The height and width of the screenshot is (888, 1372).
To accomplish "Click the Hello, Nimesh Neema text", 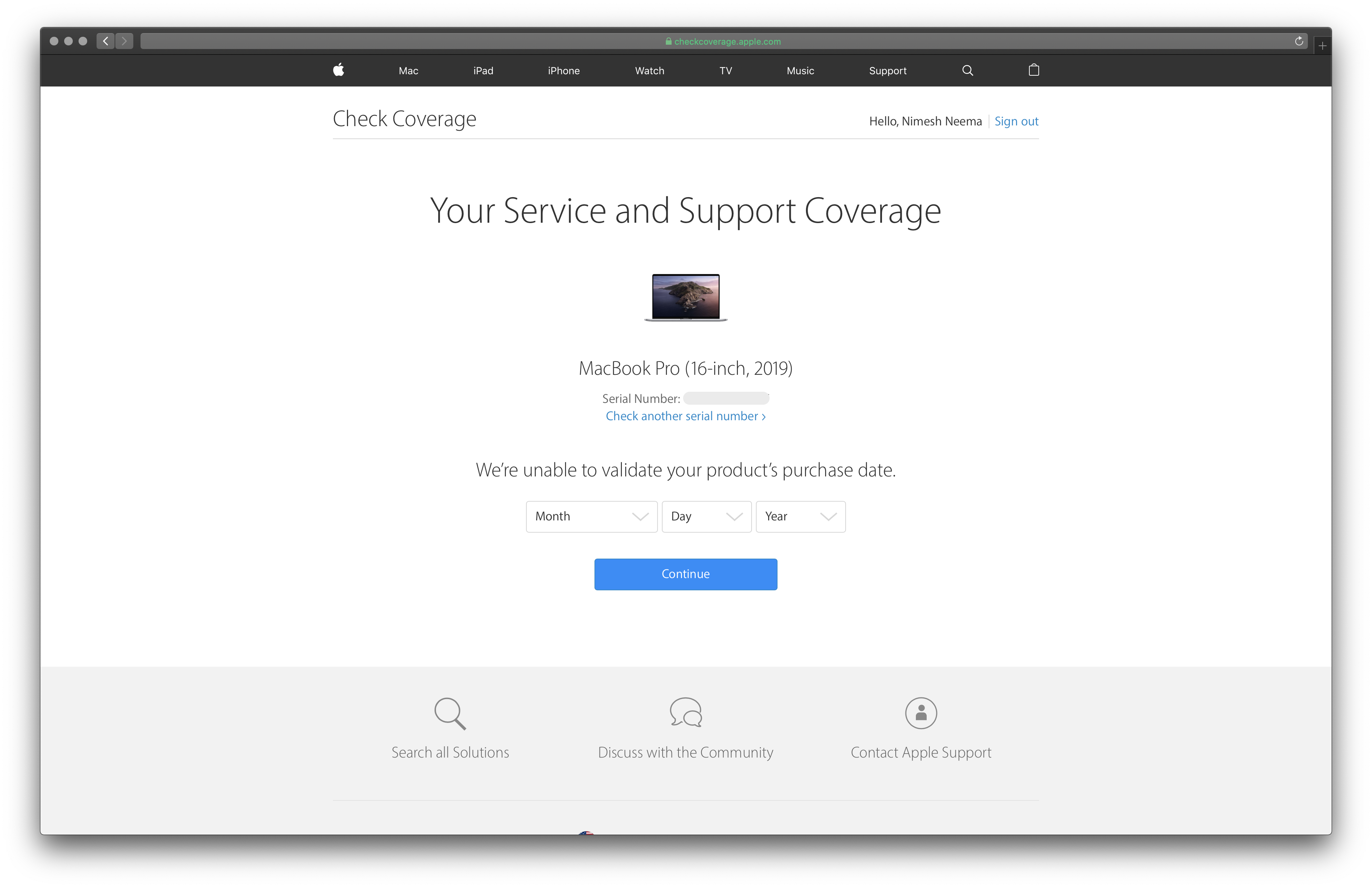I will (x=925, y=121).
